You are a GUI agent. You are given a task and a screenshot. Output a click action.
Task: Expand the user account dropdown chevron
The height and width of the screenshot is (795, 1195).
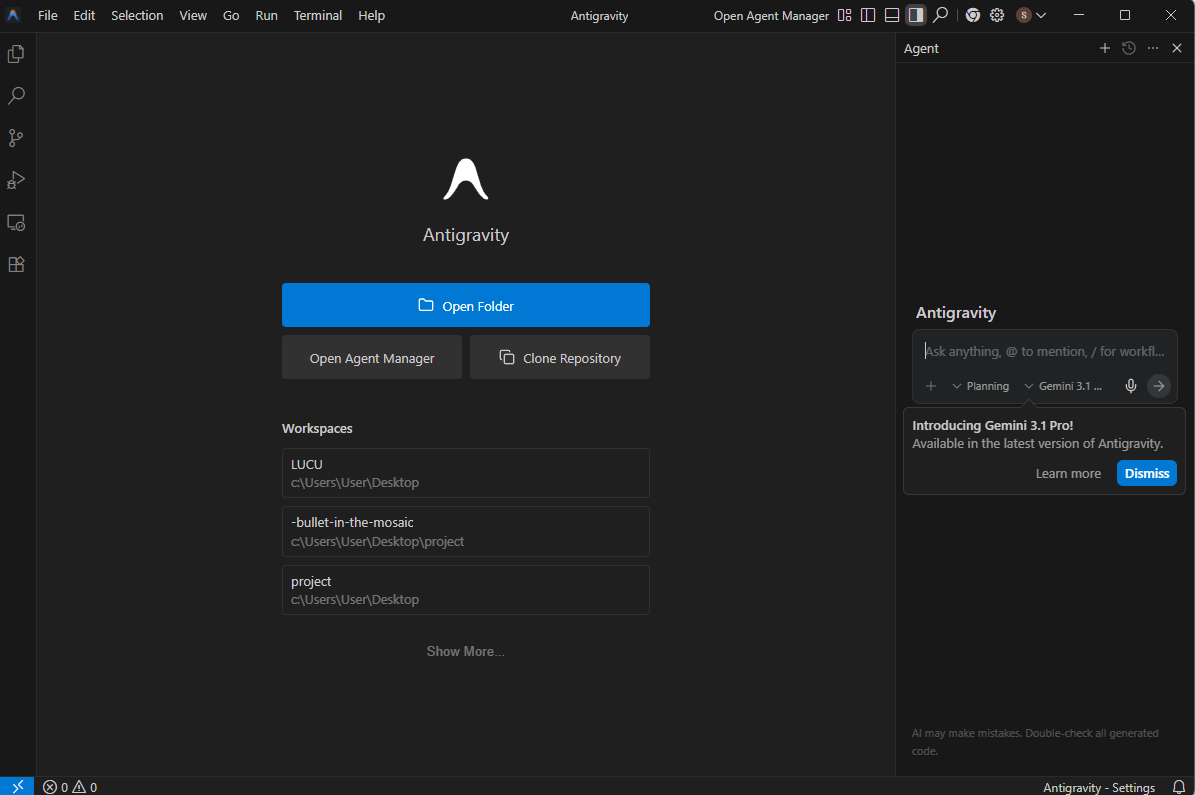pos(1041,15)
